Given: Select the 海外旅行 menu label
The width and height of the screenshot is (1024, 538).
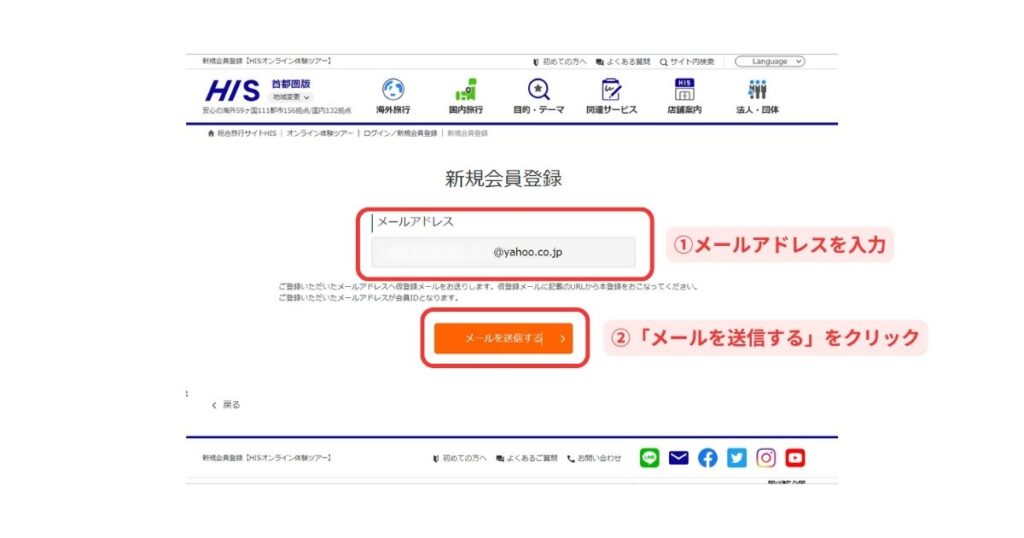Looking at the screenshot, I should click(393, 110).
